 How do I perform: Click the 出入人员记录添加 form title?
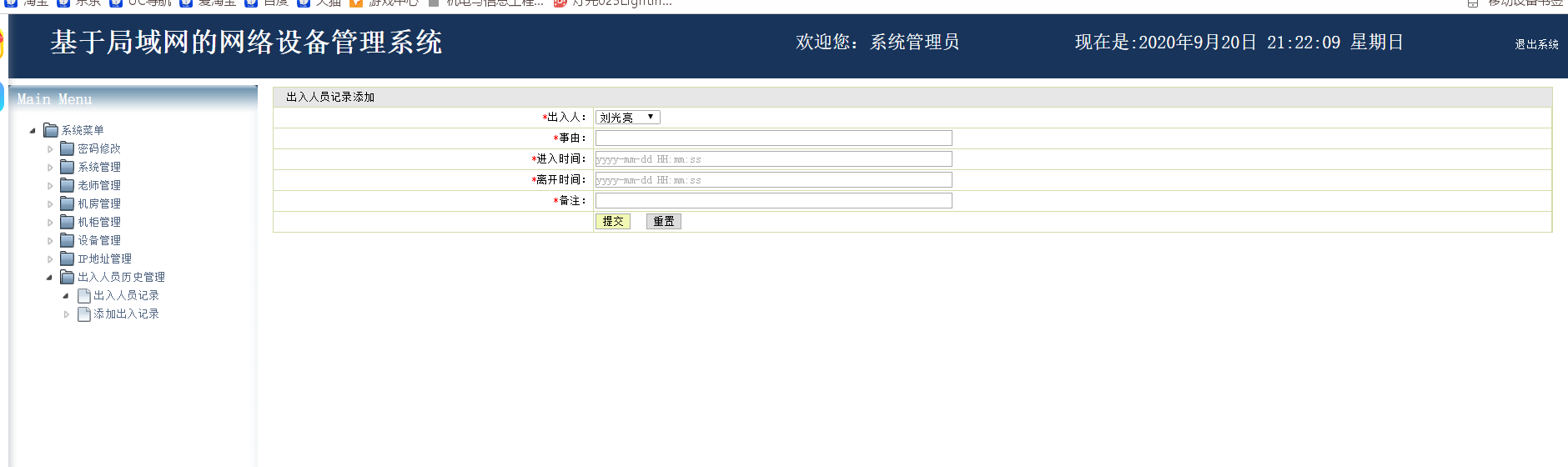point(330,97)
